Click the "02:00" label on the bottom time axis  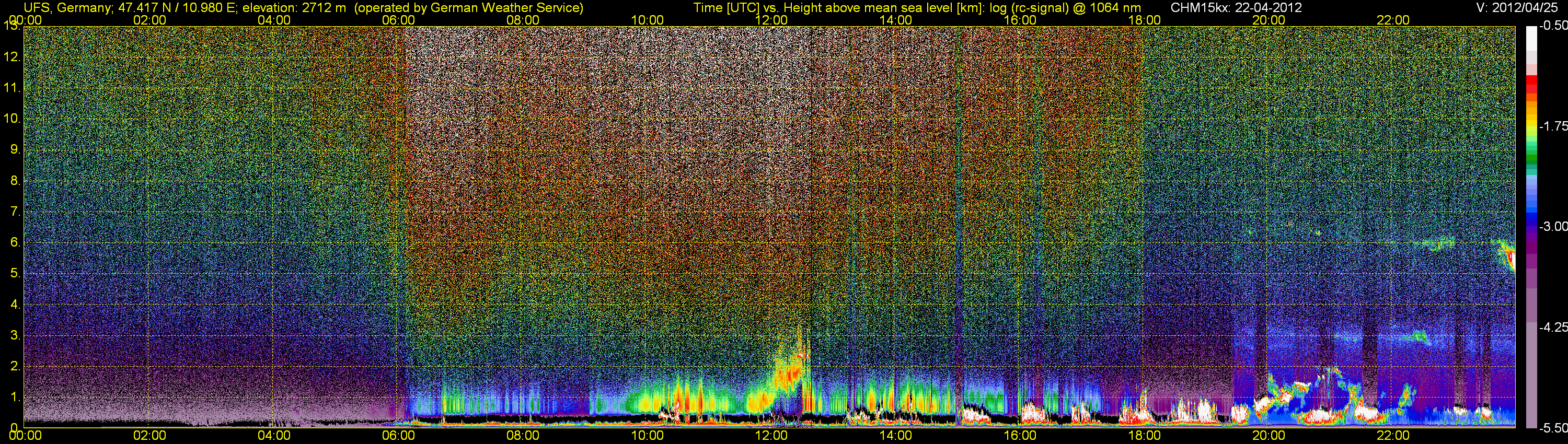149,436
